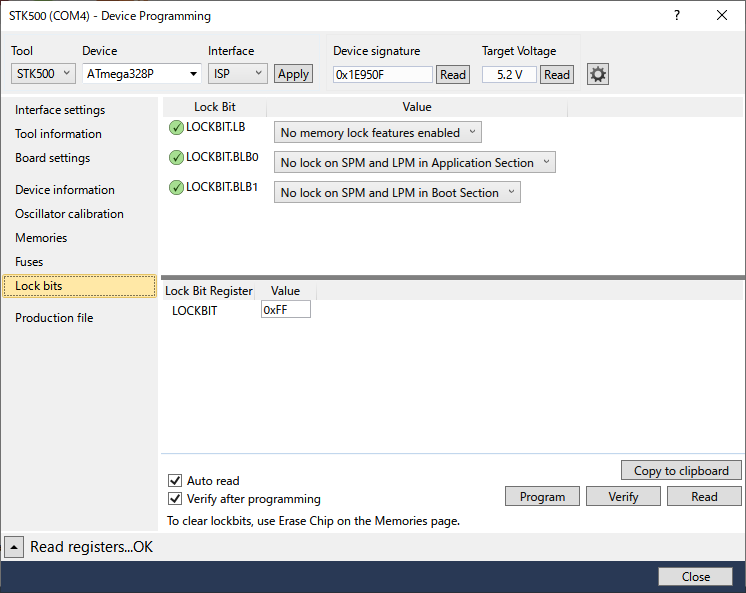Click the Program button
The width and height of the screenshot is (746, 593).
point(542,496)
